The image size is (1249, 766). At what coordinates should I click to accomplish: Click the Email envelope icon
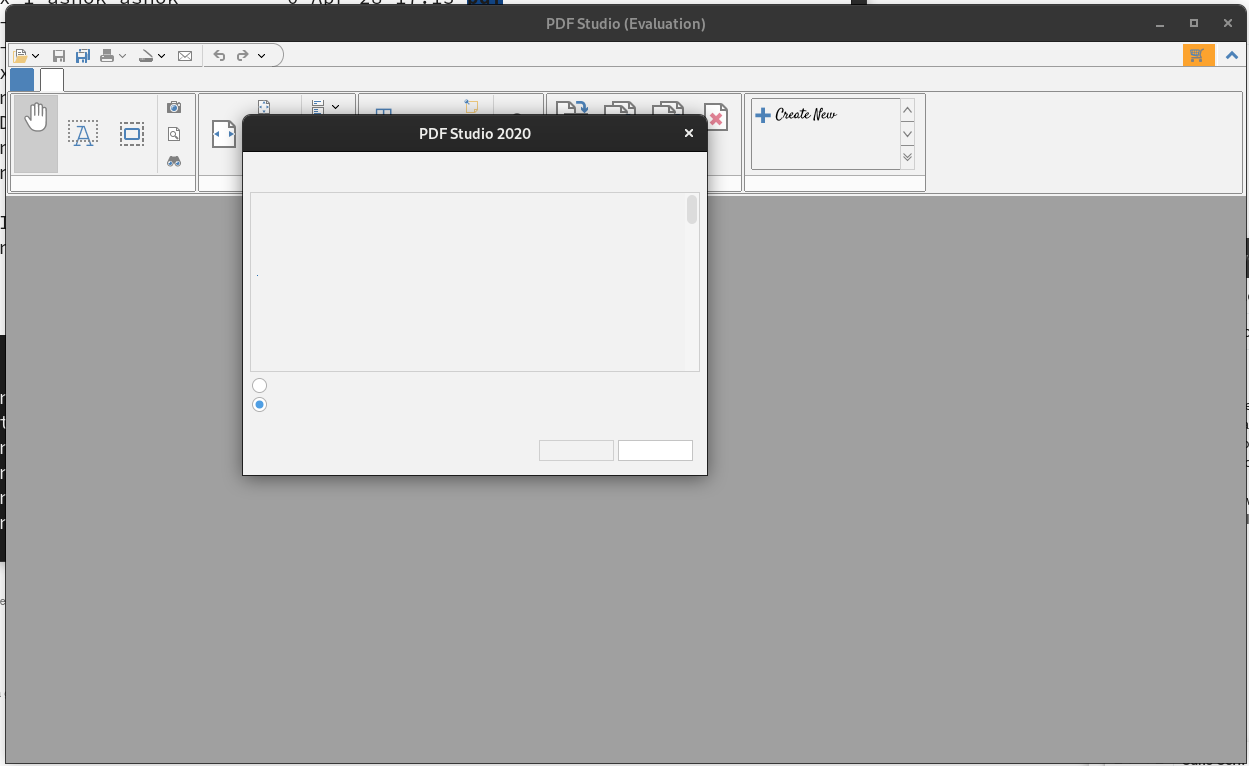tap(185, 56)
